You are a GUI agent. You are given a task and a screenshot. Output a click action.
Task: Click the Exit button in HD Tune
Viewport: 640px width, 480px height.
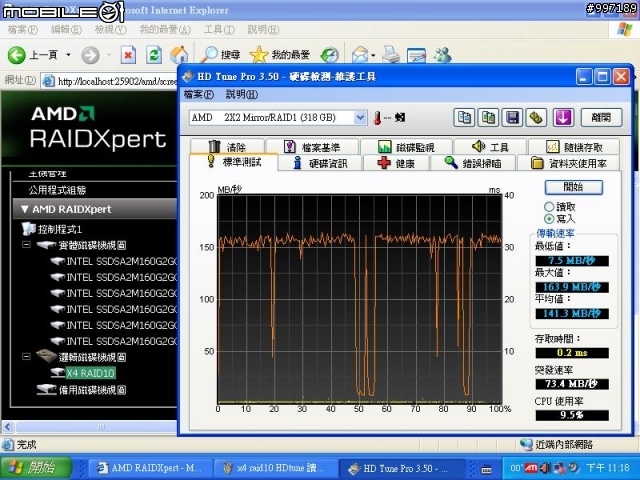click(x=601, y=118)
